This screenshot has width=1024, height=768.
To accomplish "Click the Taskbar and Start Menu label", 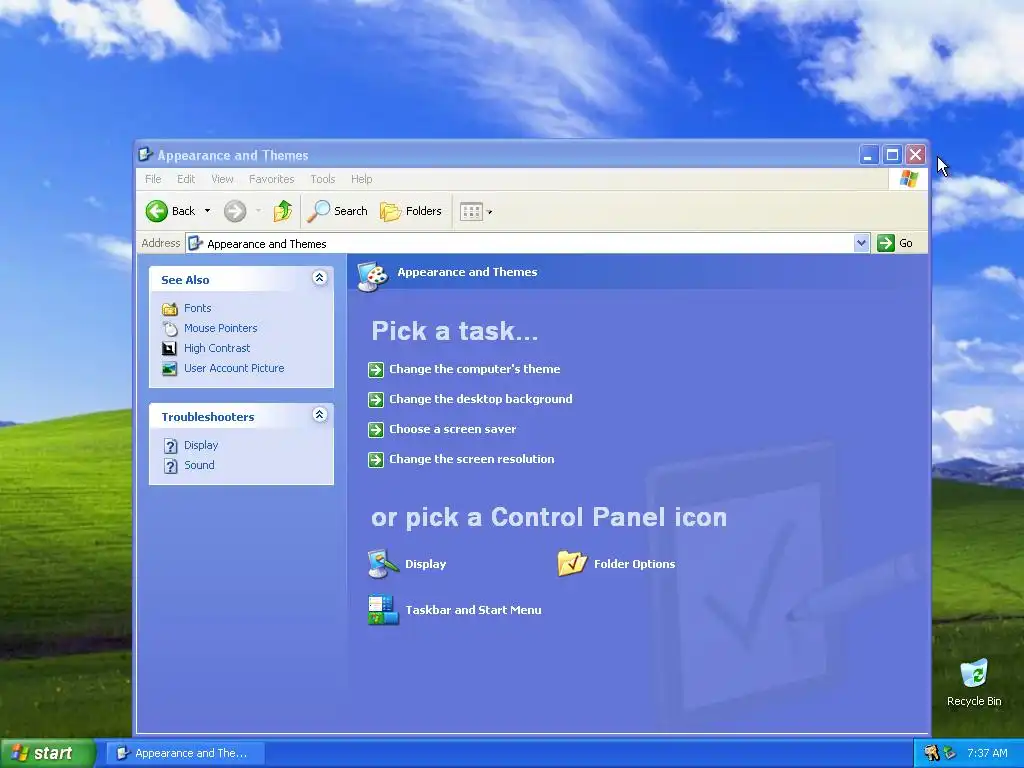I will (473, 610).
